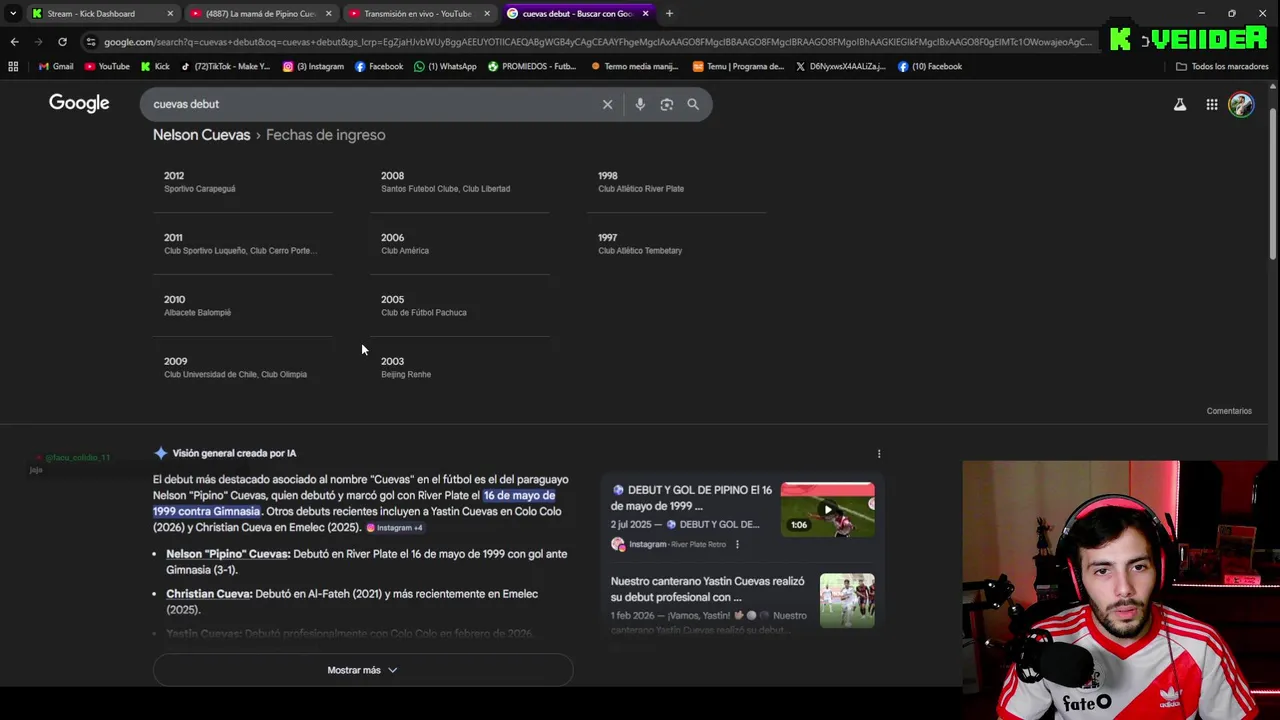Viewport: 1280px width, 720px height.
Task: Start voice search with microphone icon
Action: (x=640, y=104)
